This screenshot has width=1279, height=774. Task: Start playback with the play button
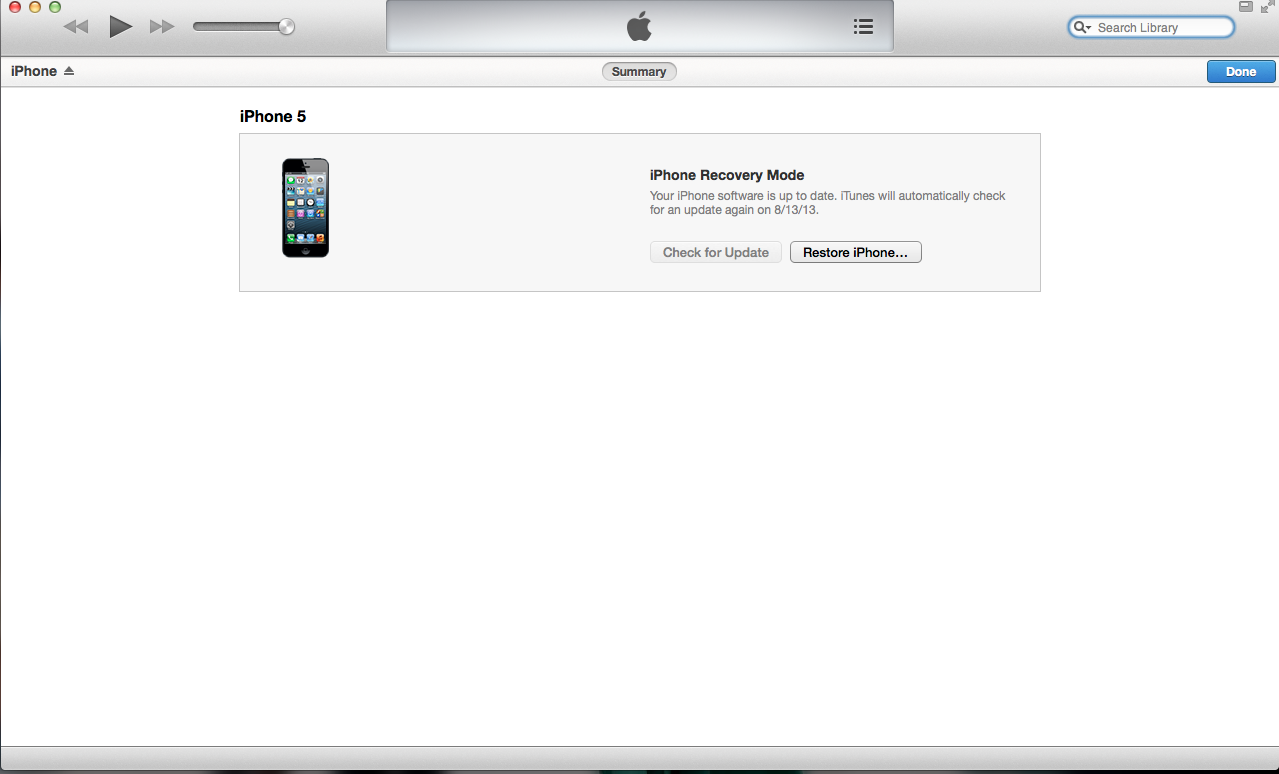(x=120, y=27)
